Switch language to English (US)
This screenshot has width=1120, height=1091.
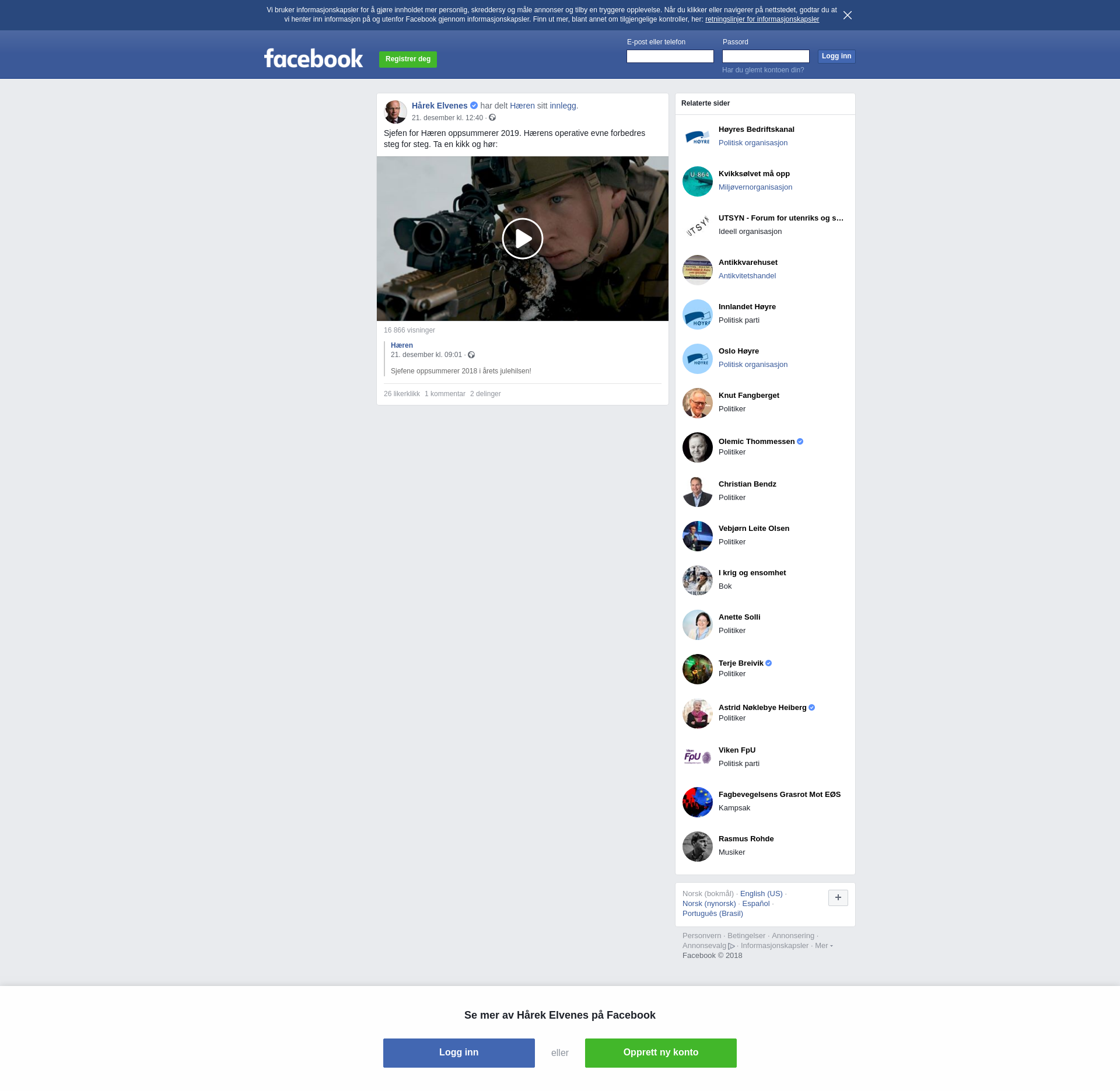click(x=761, y=894)
